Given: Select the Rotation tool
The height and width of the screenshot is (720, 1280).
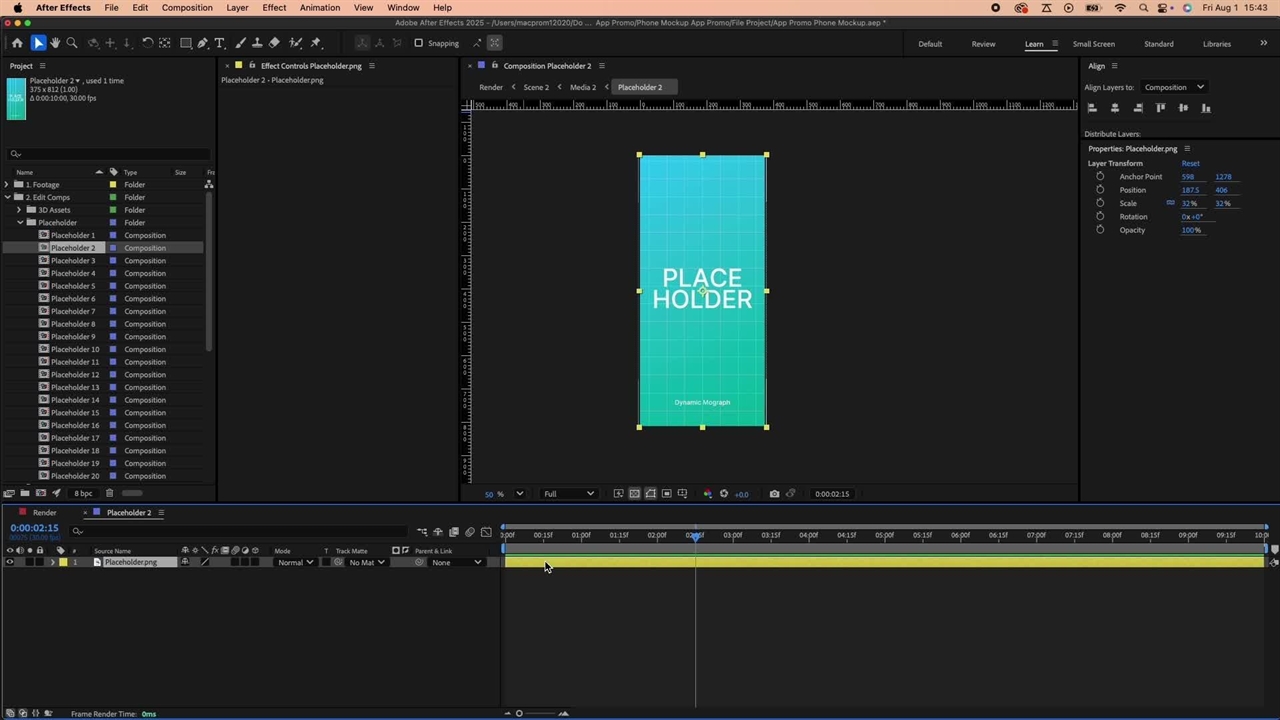Looking at the screenshot, I should 147,43.
